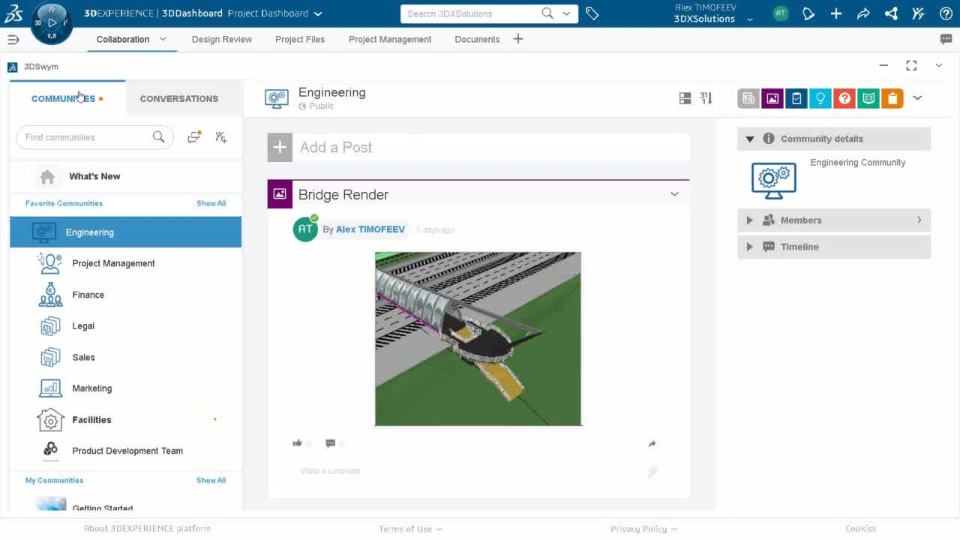Select the dark blue Survey icon
The image size is (960, 540).
[797, 98]
